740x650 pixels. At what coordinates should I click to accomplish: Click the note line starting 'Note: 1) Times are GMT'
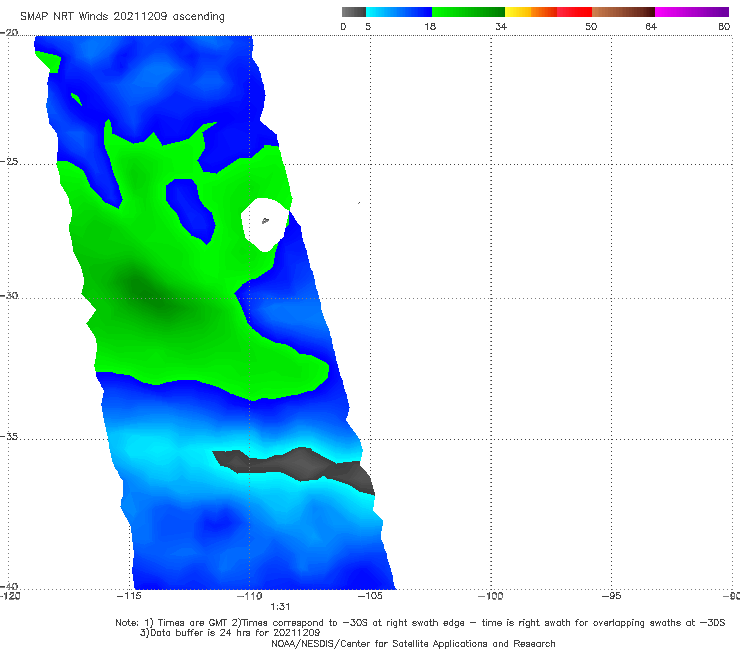[420, 623]
